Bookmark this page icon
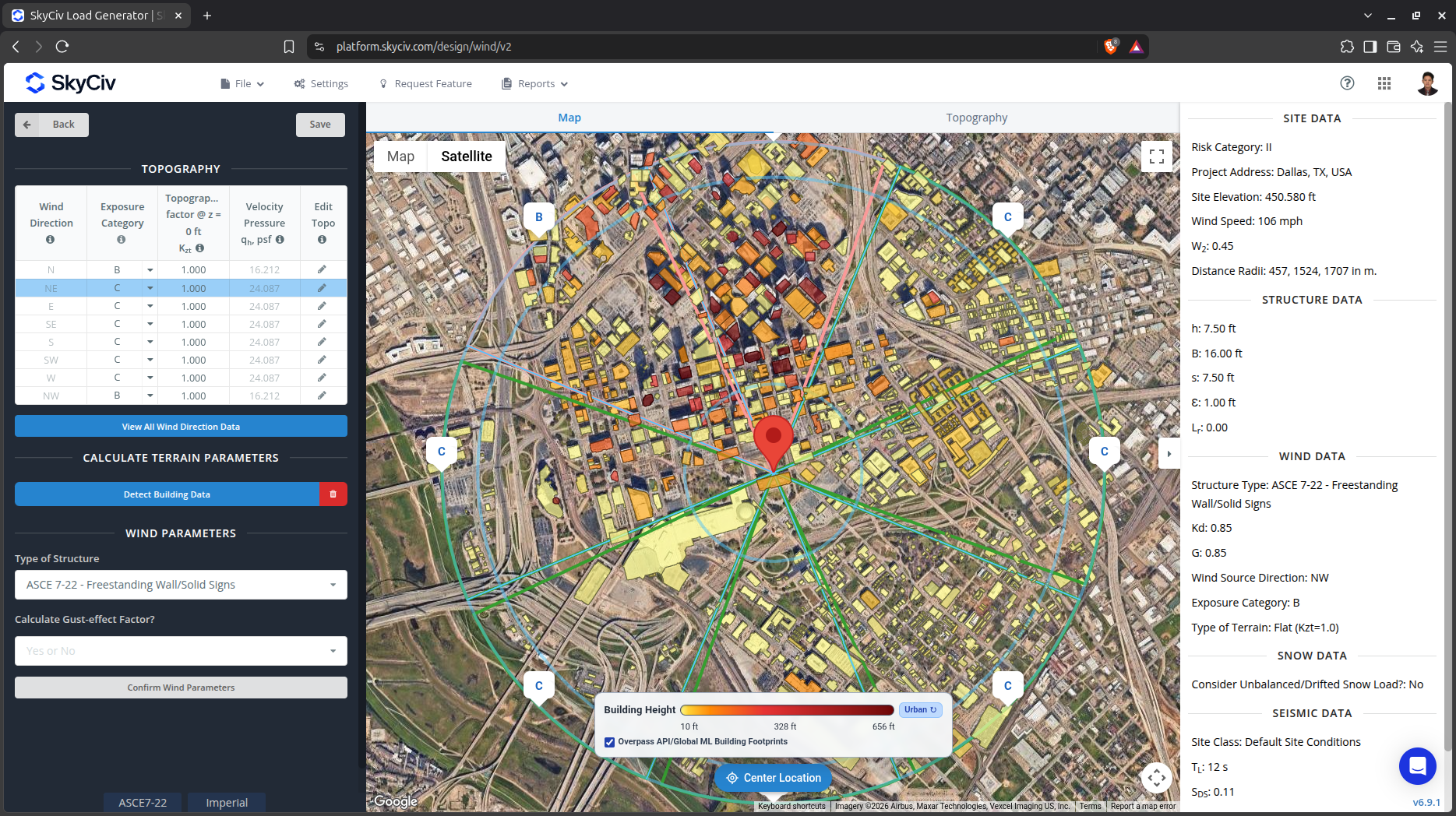 pyautogui.click(x=289, y=47)
